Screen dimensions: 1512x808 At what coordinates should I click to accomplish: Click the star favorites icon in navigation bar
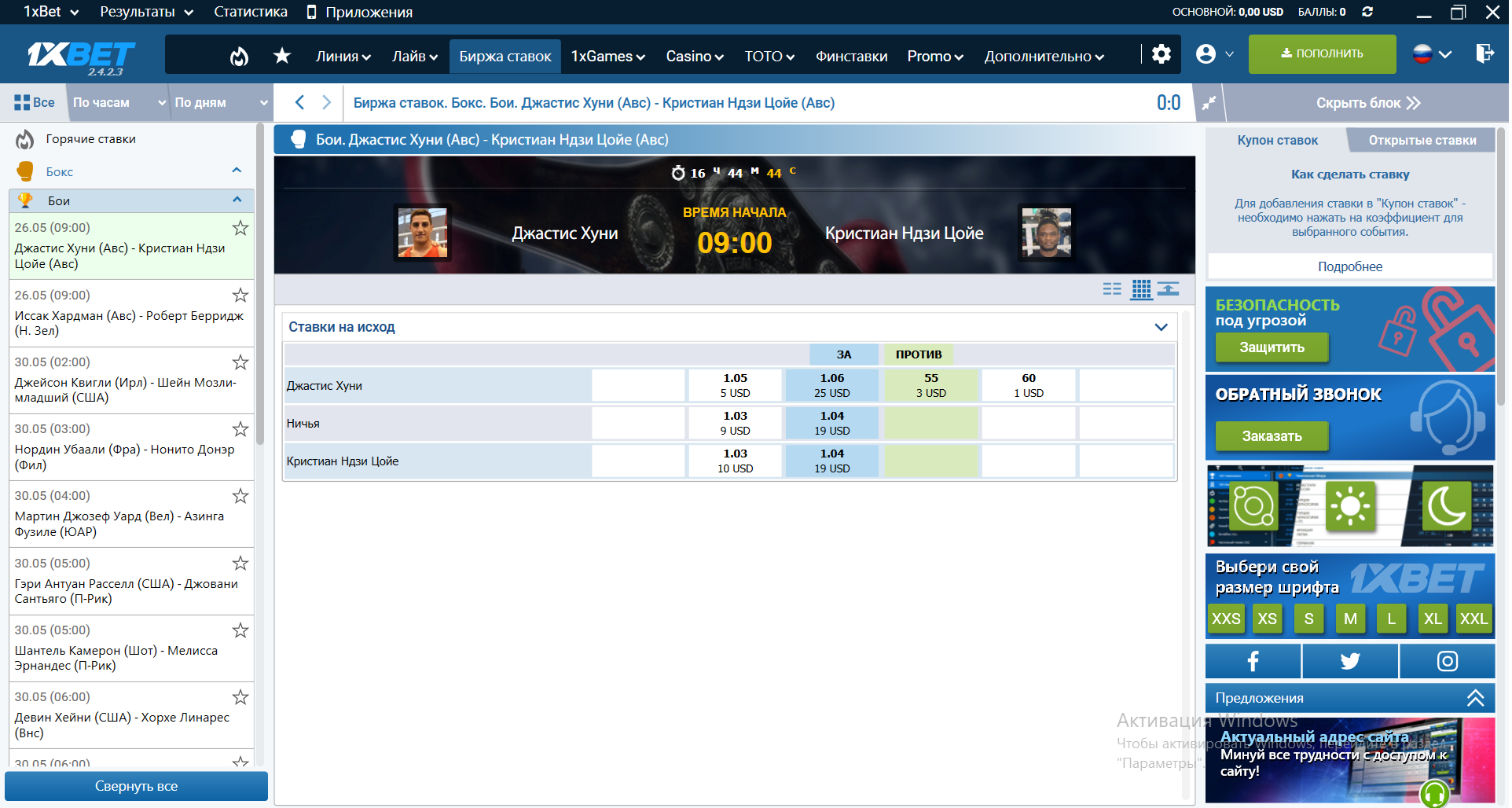pyautogui.click(x=281, y=55)
